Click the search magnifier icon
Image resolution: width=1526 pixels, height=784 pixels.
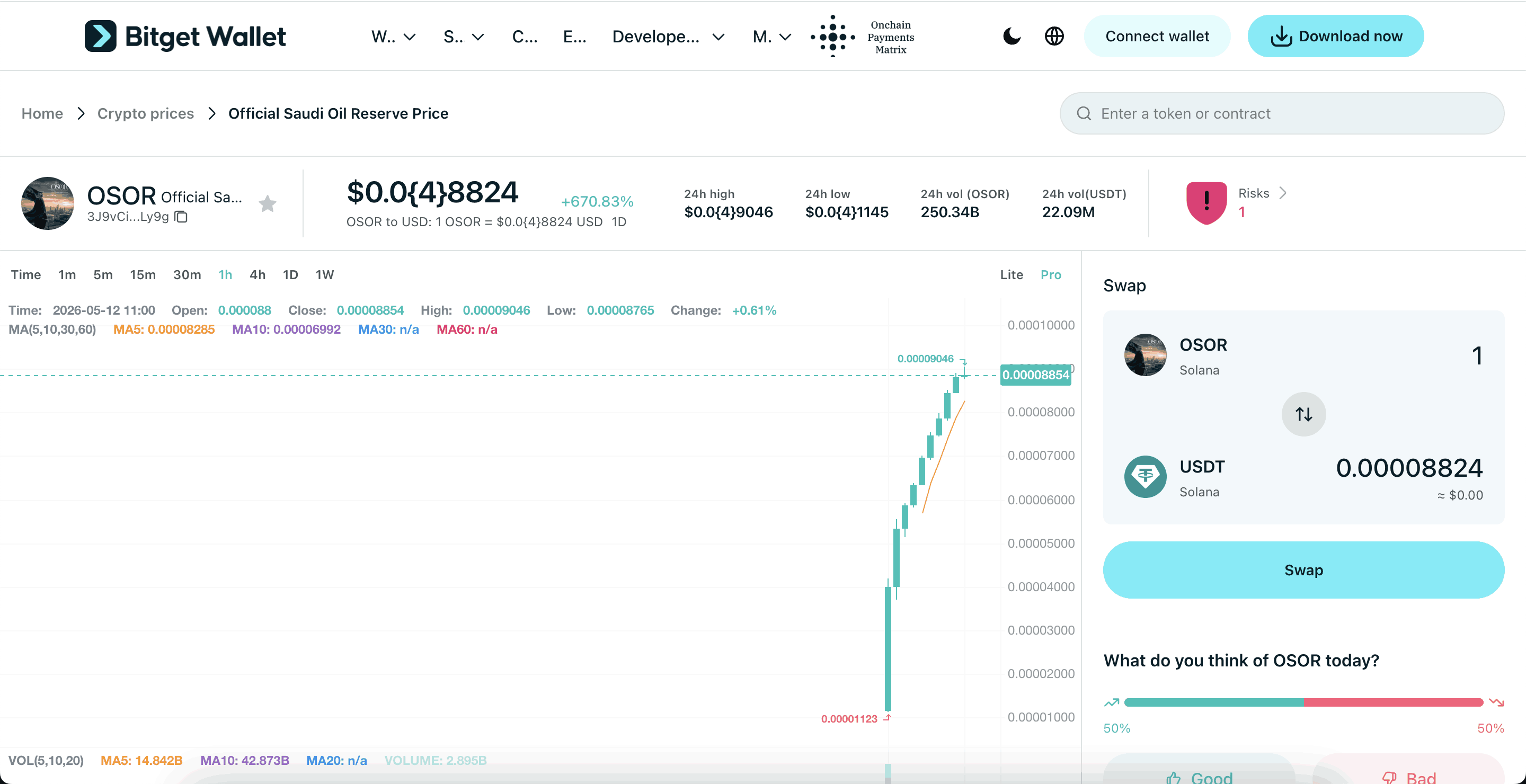[x=1084, y=113]
